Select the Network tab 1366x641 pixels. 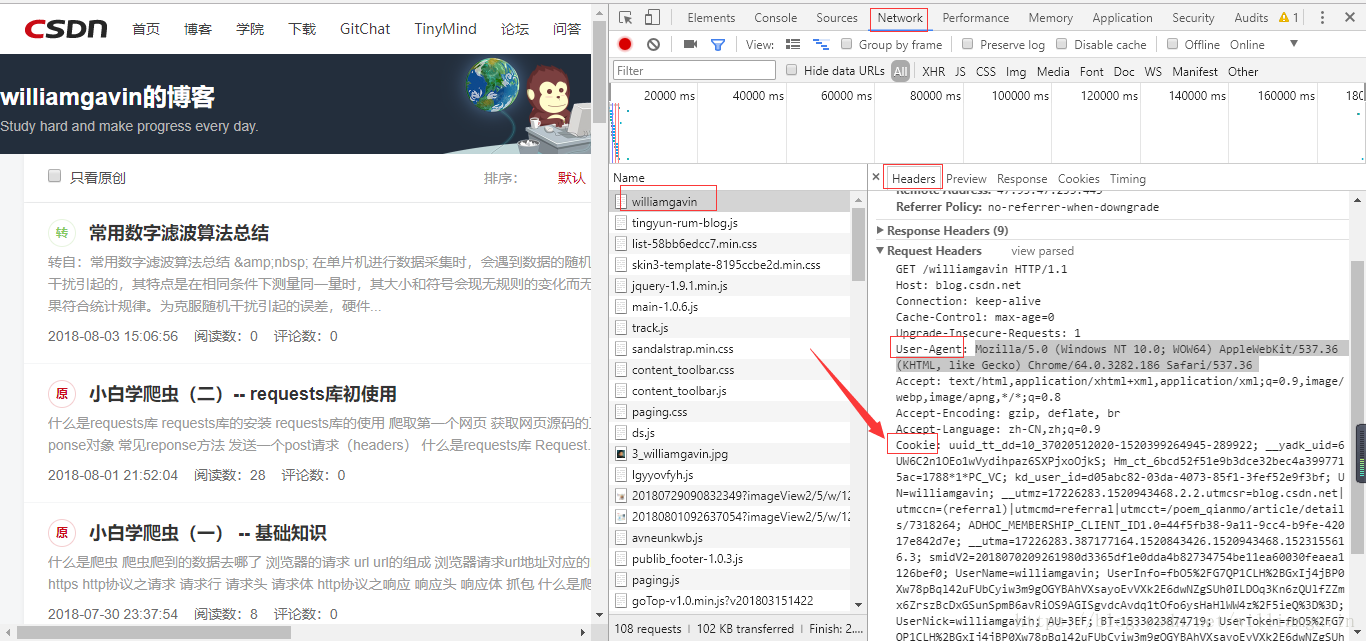point(900,18)
